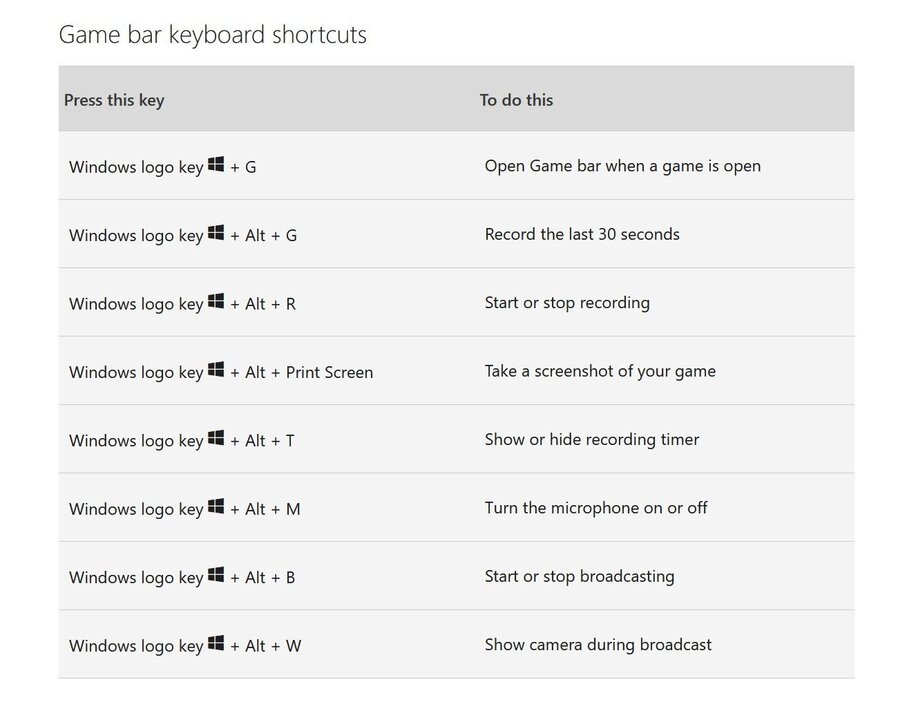Click the "Turn the microphone on or off" text
The image size is (898, 720).
click(596, 508)
